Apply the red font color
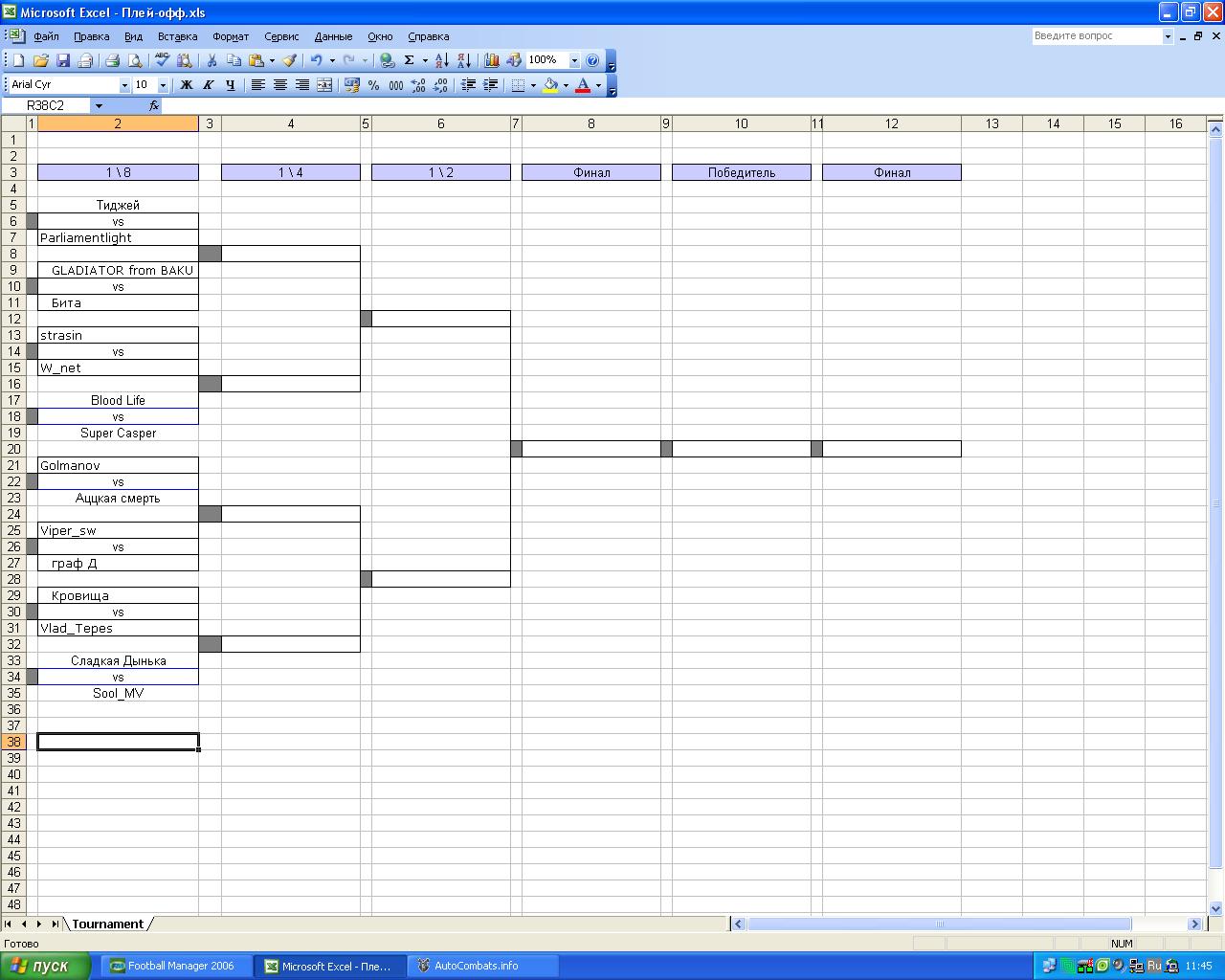This screenshot has height=980, width=1225. (x=583, y=85)
